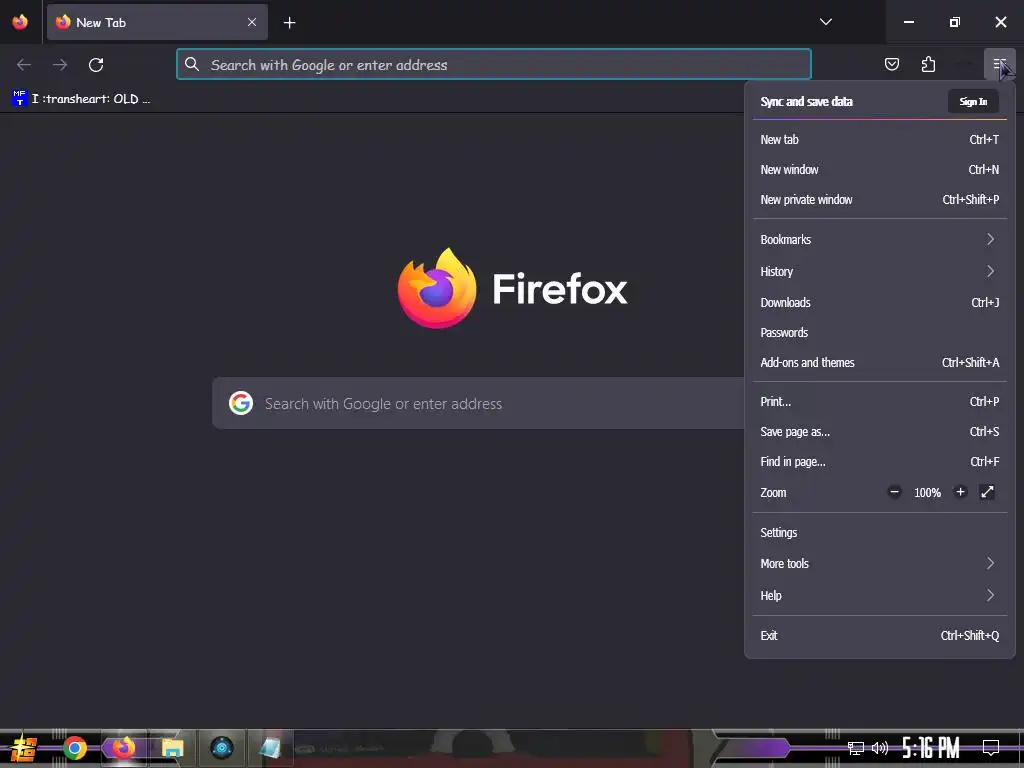Focus the address bar input

(x=494, y=64)
